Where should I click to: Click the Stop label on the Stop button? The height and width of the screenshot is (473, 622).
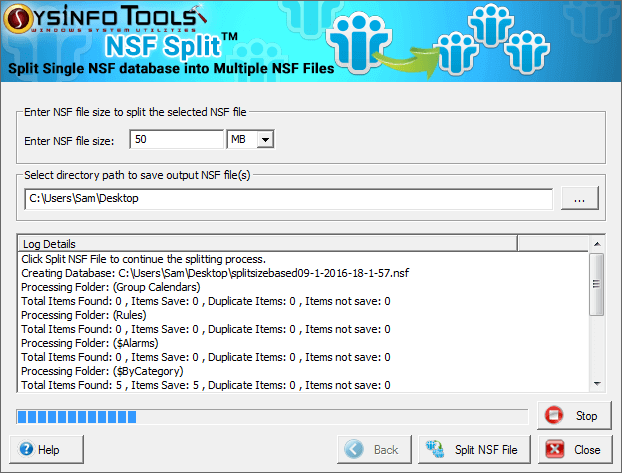pos(586,415)
